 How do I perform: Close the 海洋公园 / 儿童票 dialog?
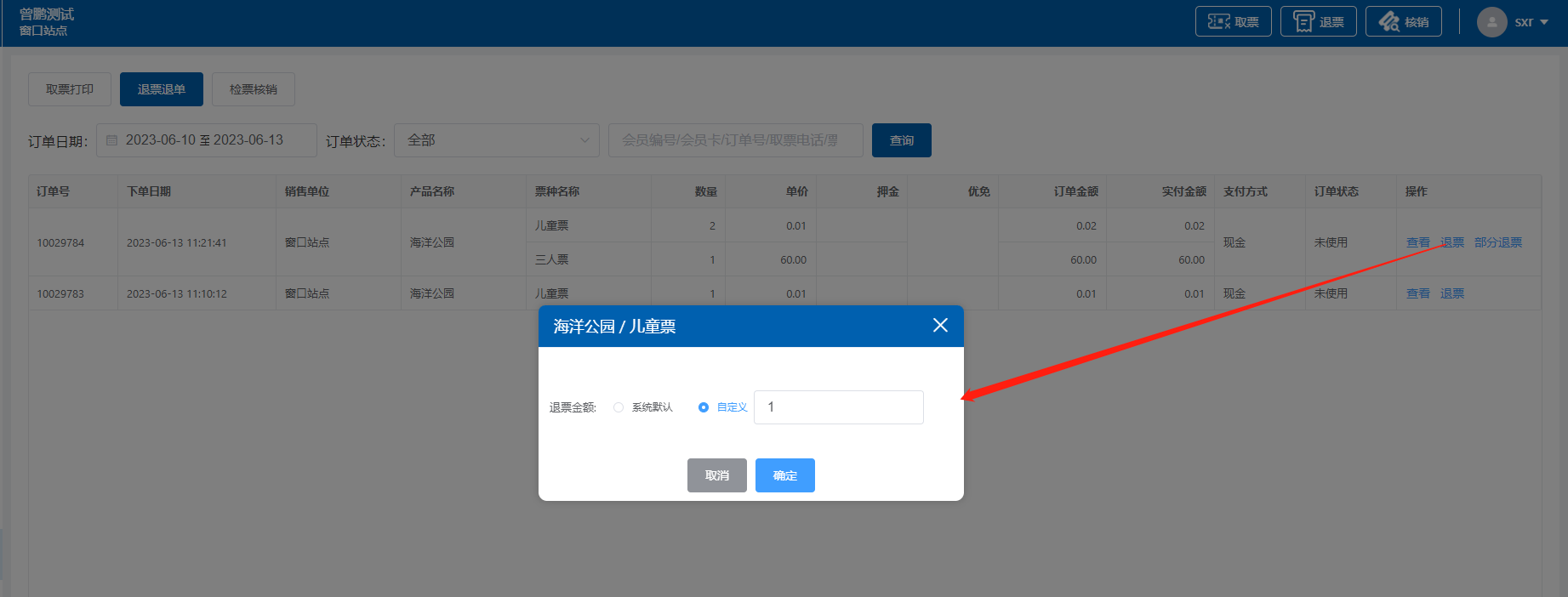[940, 326]
